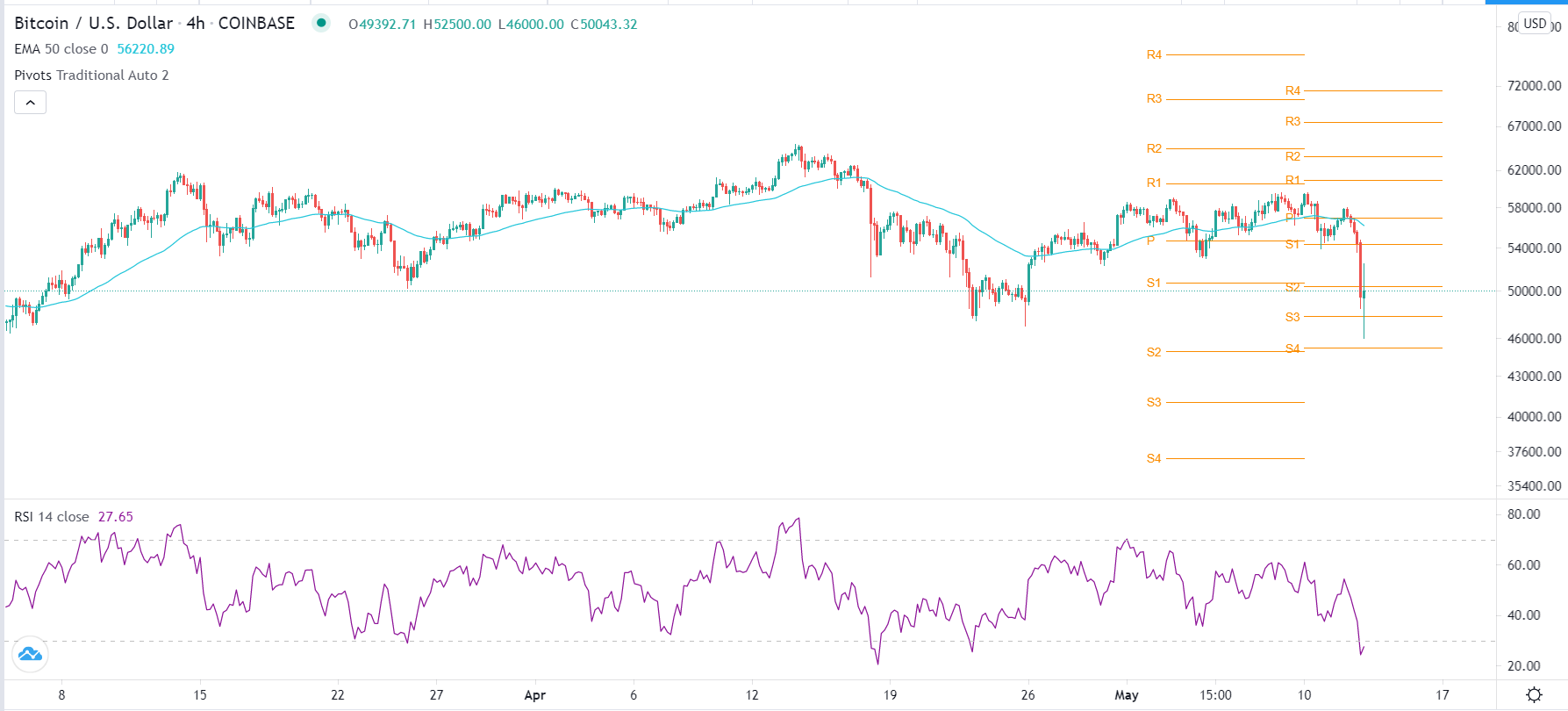
Task: Collapse the indicator legend with chevron button
Action: tap(30, 103)
